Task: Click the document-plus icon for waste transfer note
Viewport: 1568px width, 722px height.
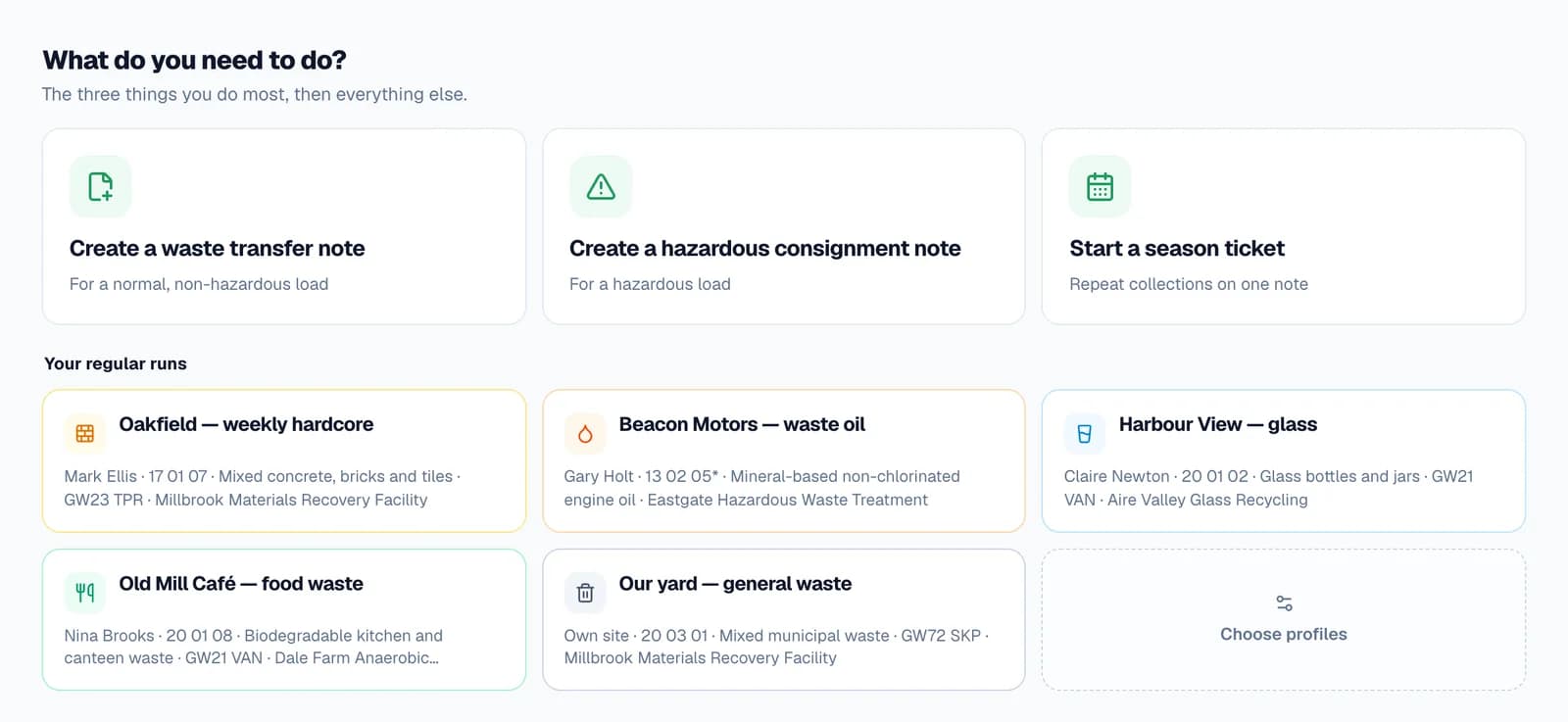Action: tap(100, 186)
